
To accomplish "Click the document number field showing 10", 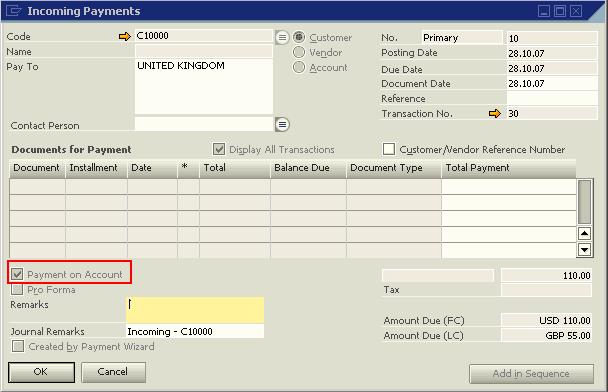I will (x=552, y=38).
